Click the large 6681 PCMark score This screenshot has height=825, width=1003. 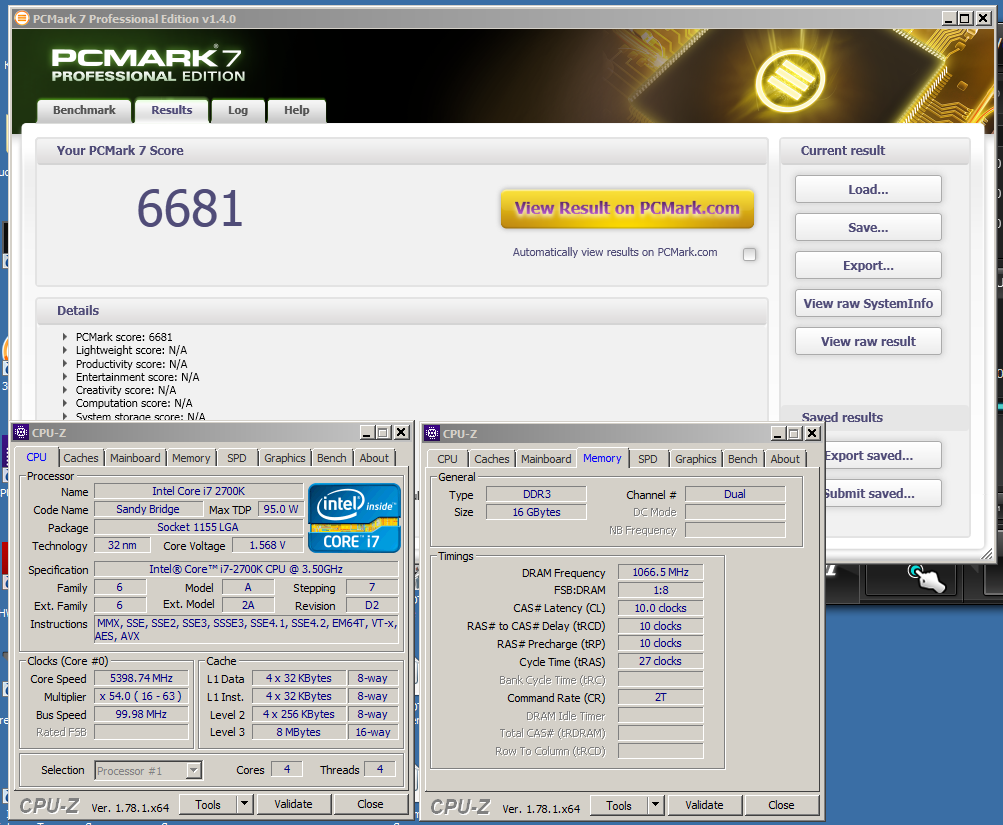190,208
